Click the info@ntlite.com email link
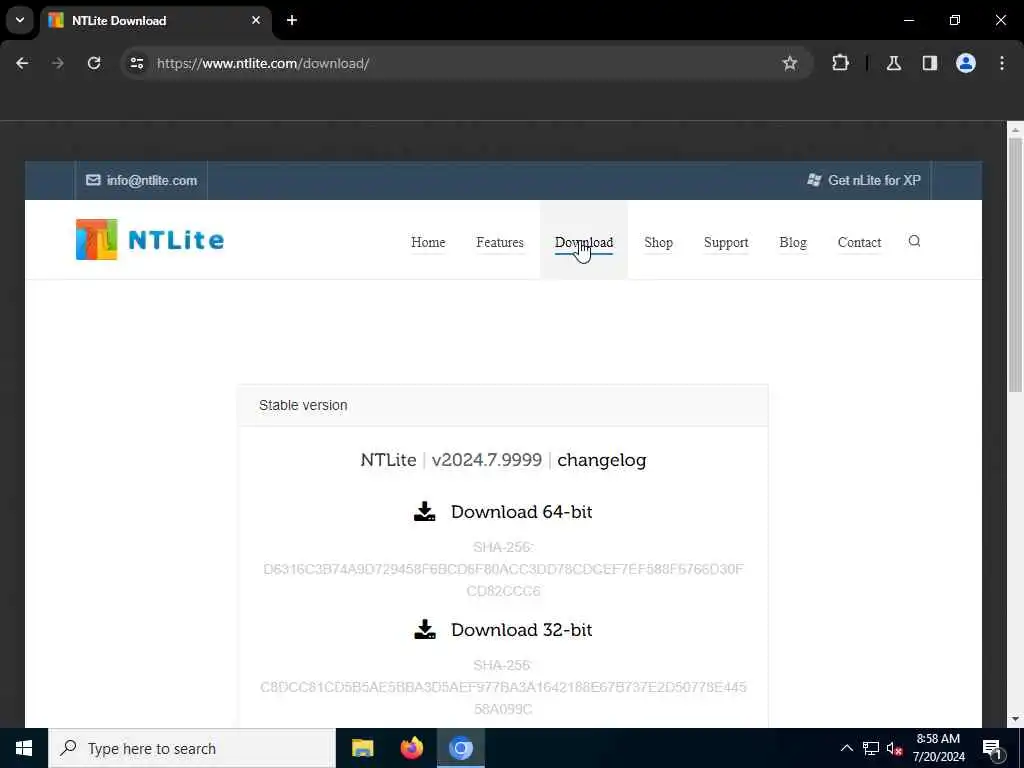This screenshot has height=768, width=1024. point(142,180)
